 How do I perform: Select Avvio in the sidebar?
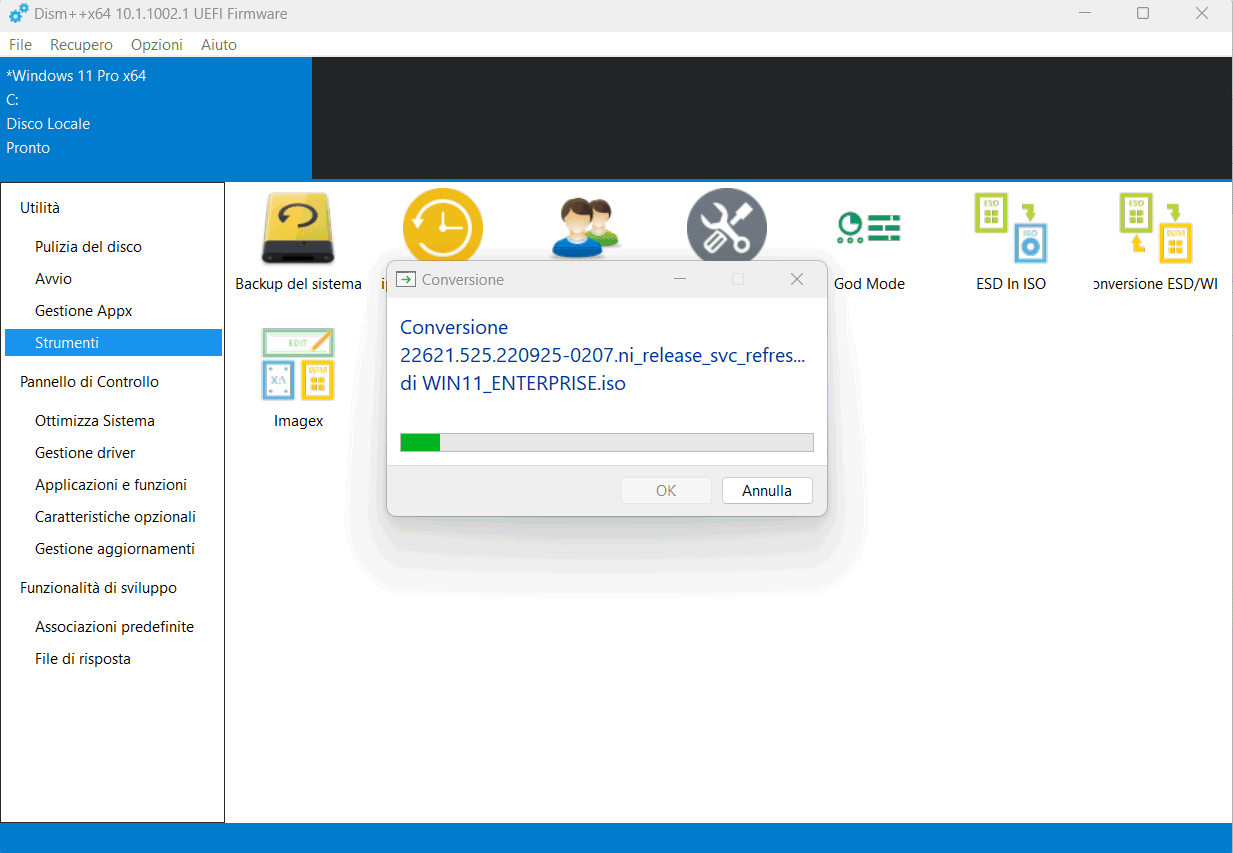pyautogui.click(x=113, y=279)
